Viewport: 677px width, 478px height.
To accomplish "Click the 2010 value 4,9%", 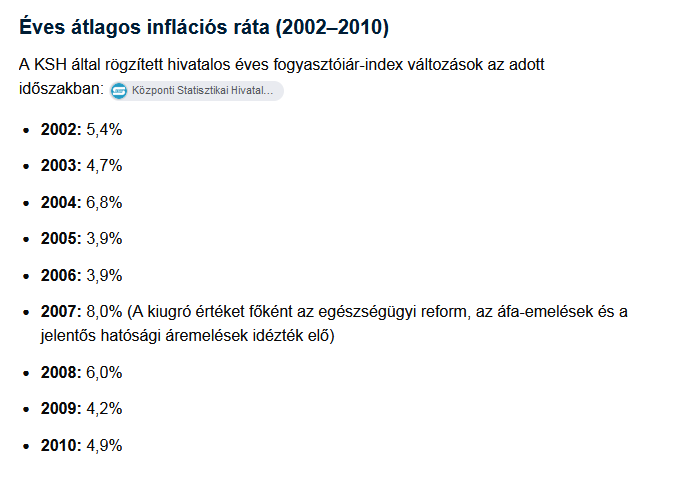I will coord(104,446).
